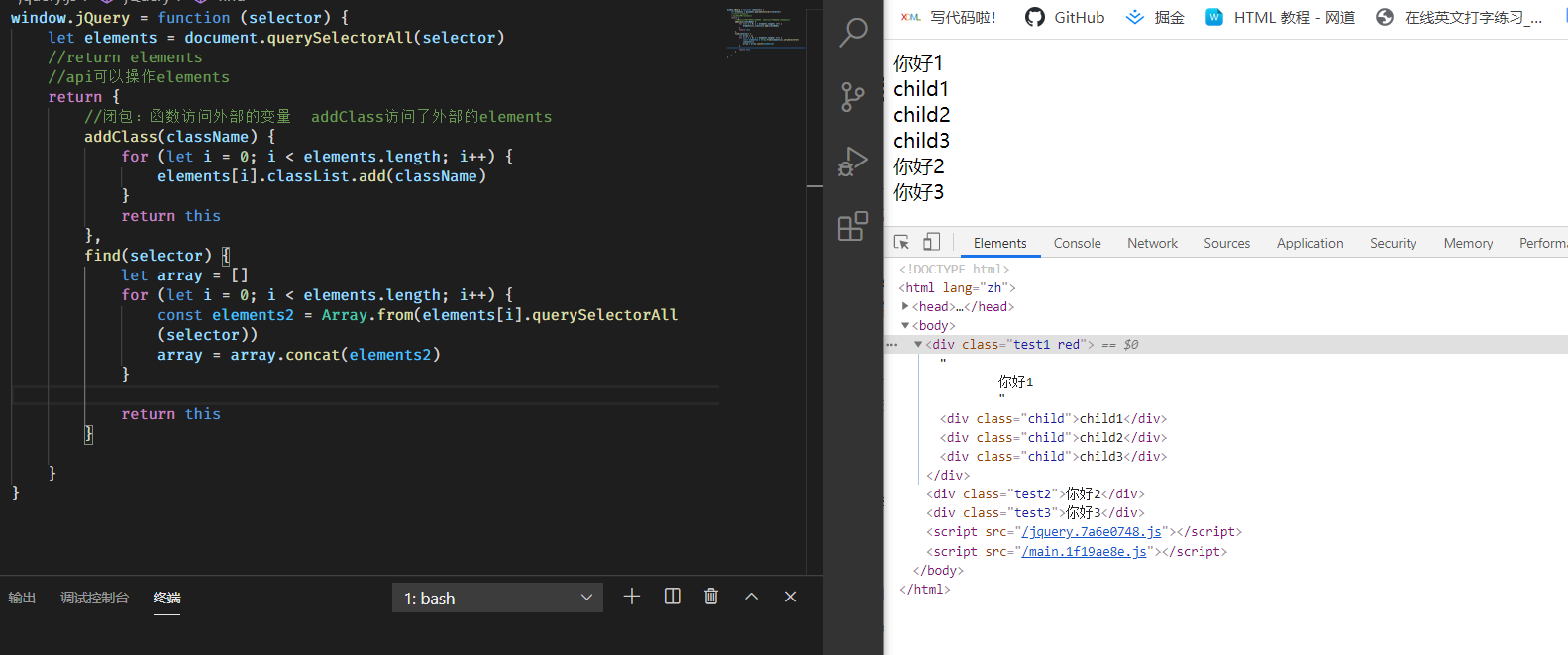Open the 输出 panel tab
Image resolution: width=1568 pixels, height=655 pixels.
pyautogui.click(x=22, y=598)
